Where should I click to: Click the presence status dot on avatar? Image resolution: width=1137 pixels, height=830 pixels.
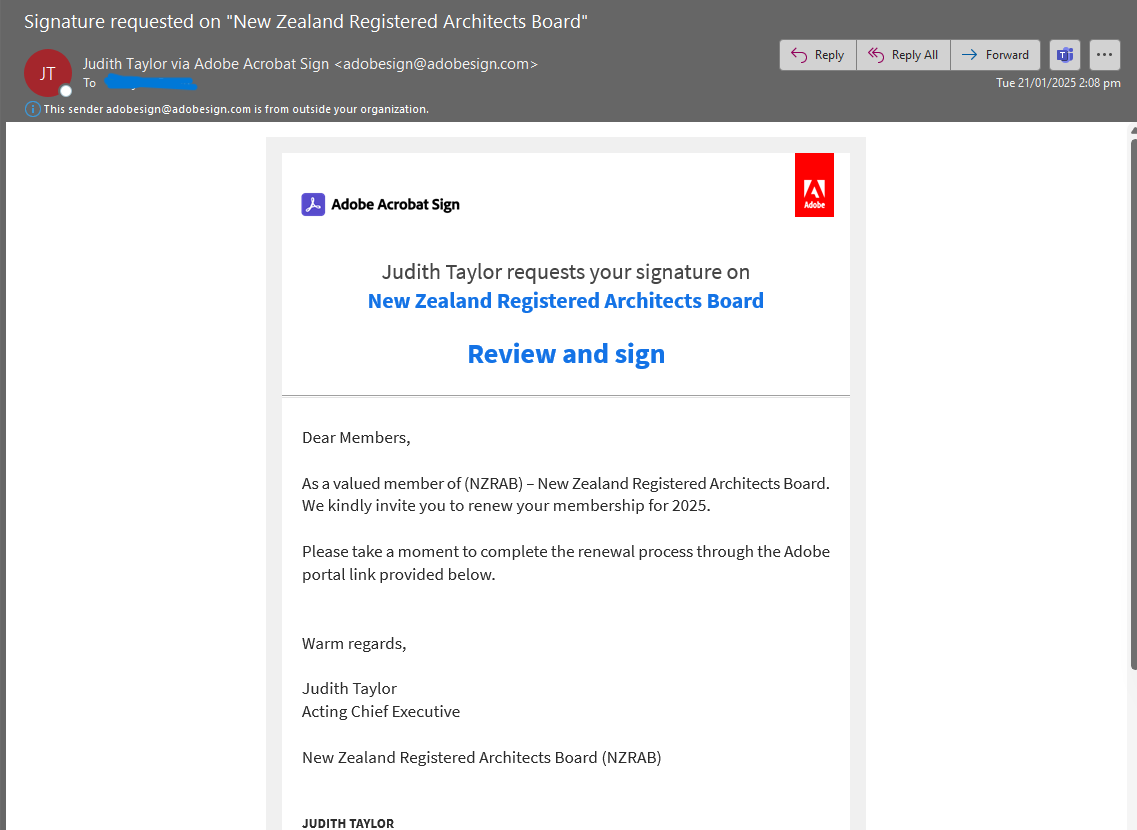pyautogui.click(x=66, y=91)
